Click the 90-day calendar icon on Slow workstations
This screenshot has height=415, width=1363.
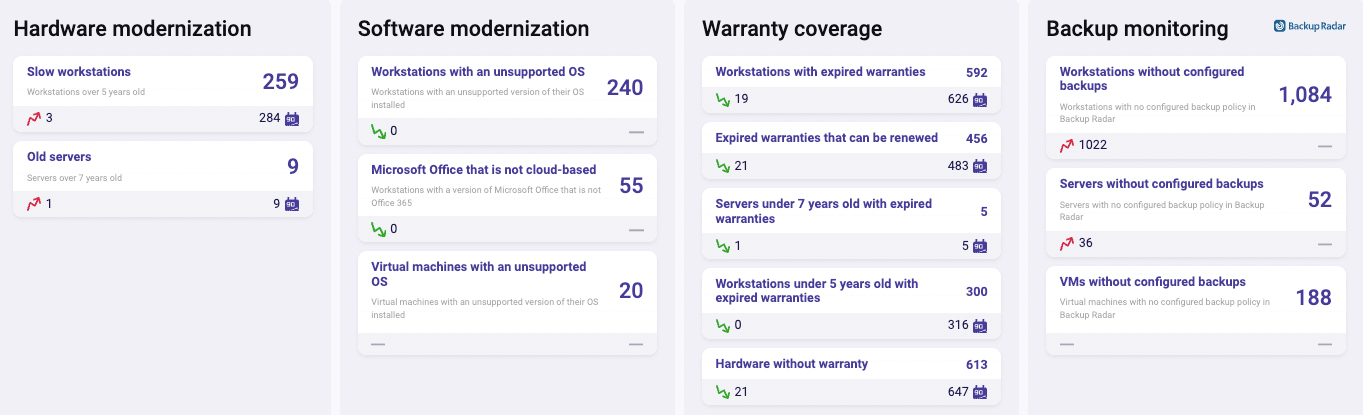coord(292,119)
